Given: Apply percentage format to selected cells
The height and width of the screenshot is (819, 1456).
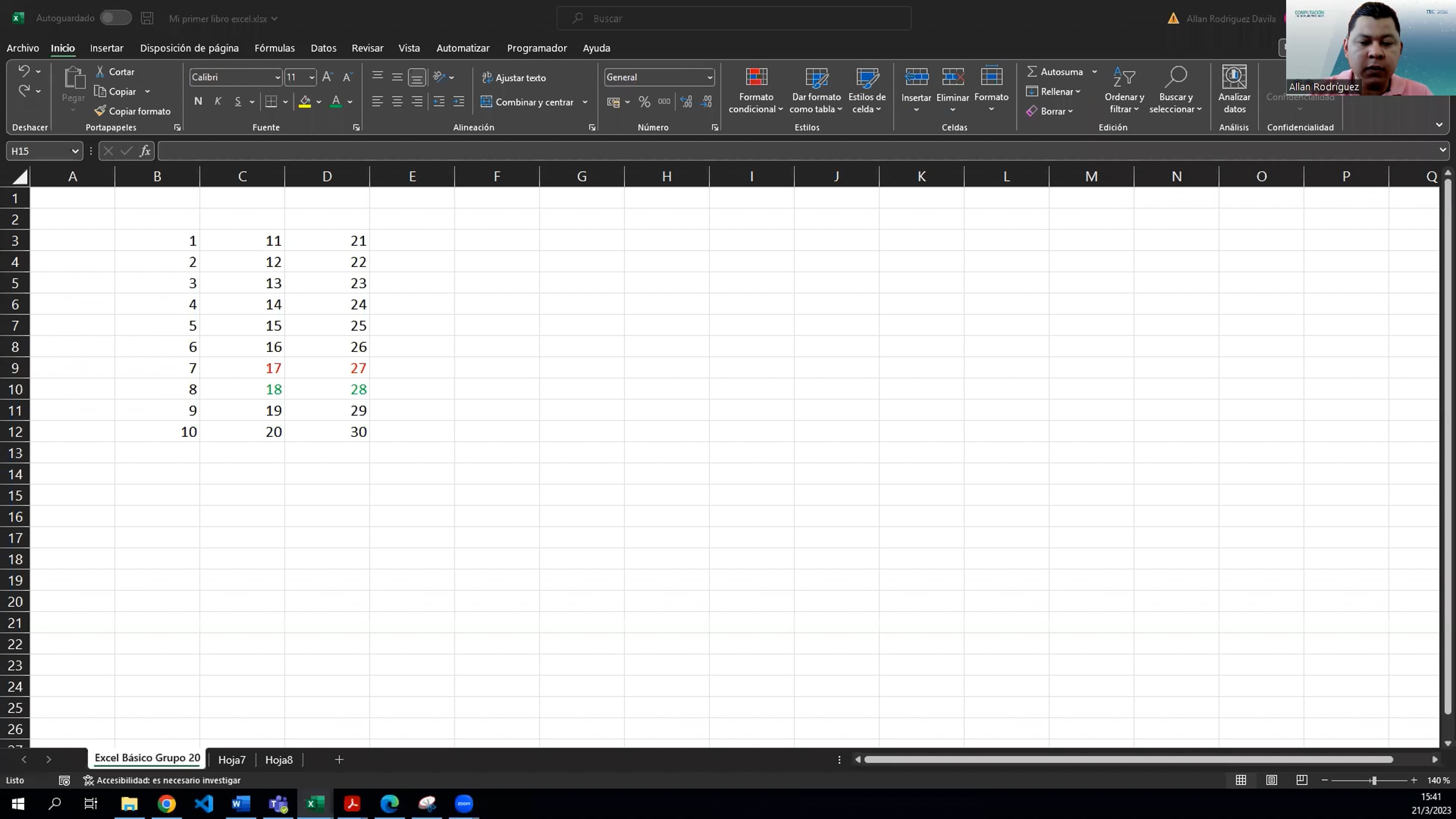Looking at the screenshot, I should [644, 101].
